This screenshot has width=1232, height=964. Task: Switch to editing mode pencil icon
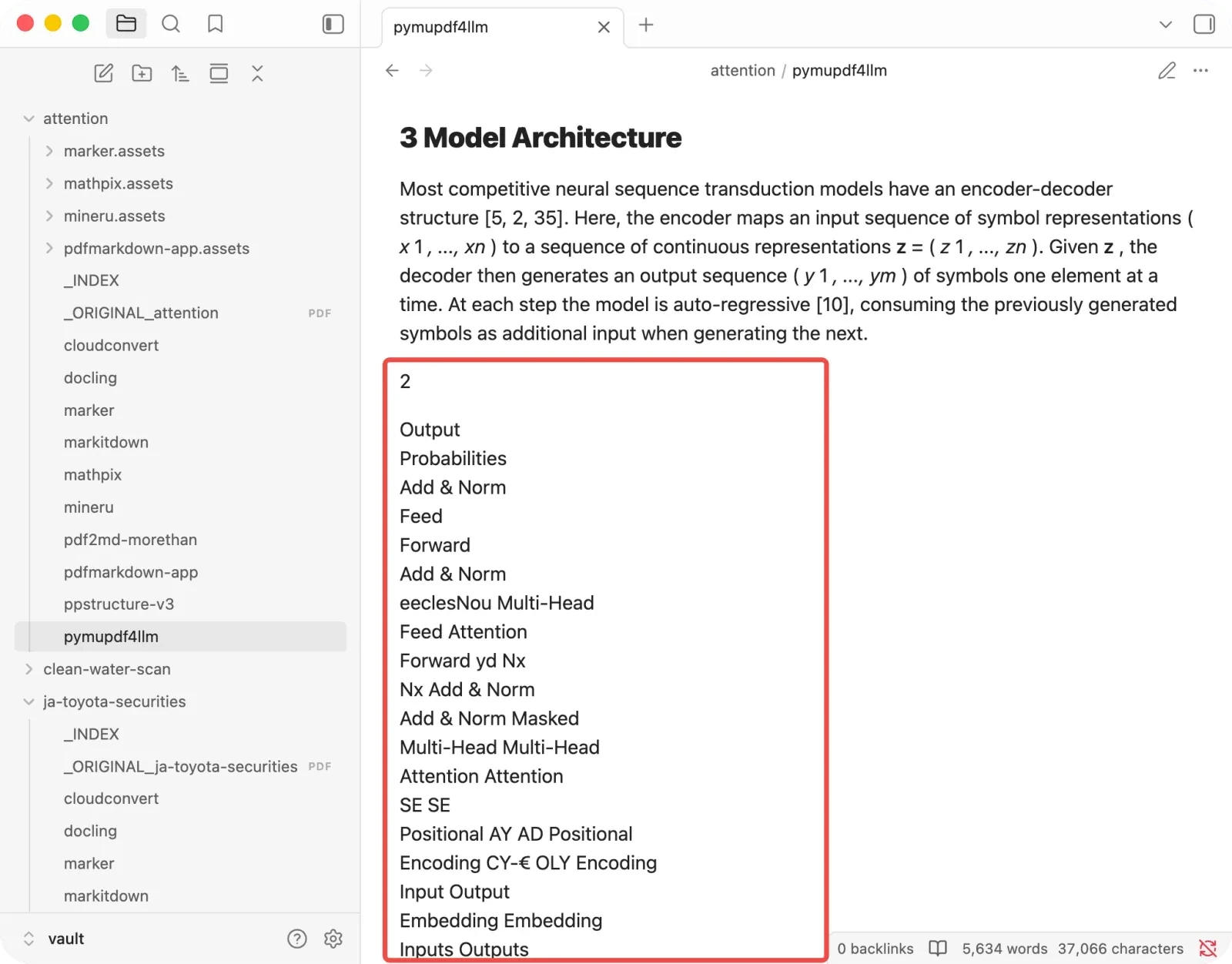coord(1167,70)
